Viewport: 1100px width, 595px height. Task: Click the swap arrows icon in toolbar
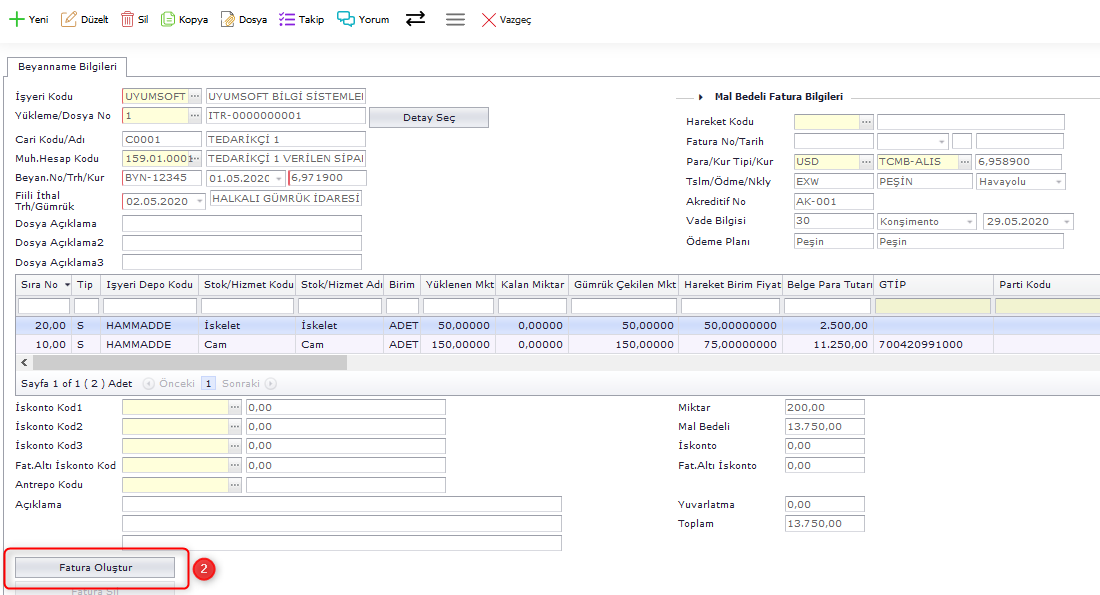pyautogui.click(x=416, y=19)
